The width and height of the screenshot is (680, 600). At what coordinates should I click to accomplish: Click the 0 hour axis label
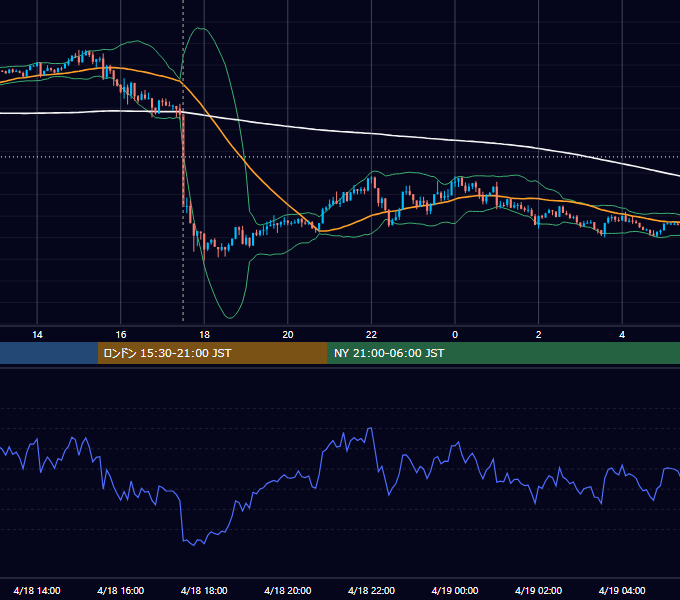455,335
